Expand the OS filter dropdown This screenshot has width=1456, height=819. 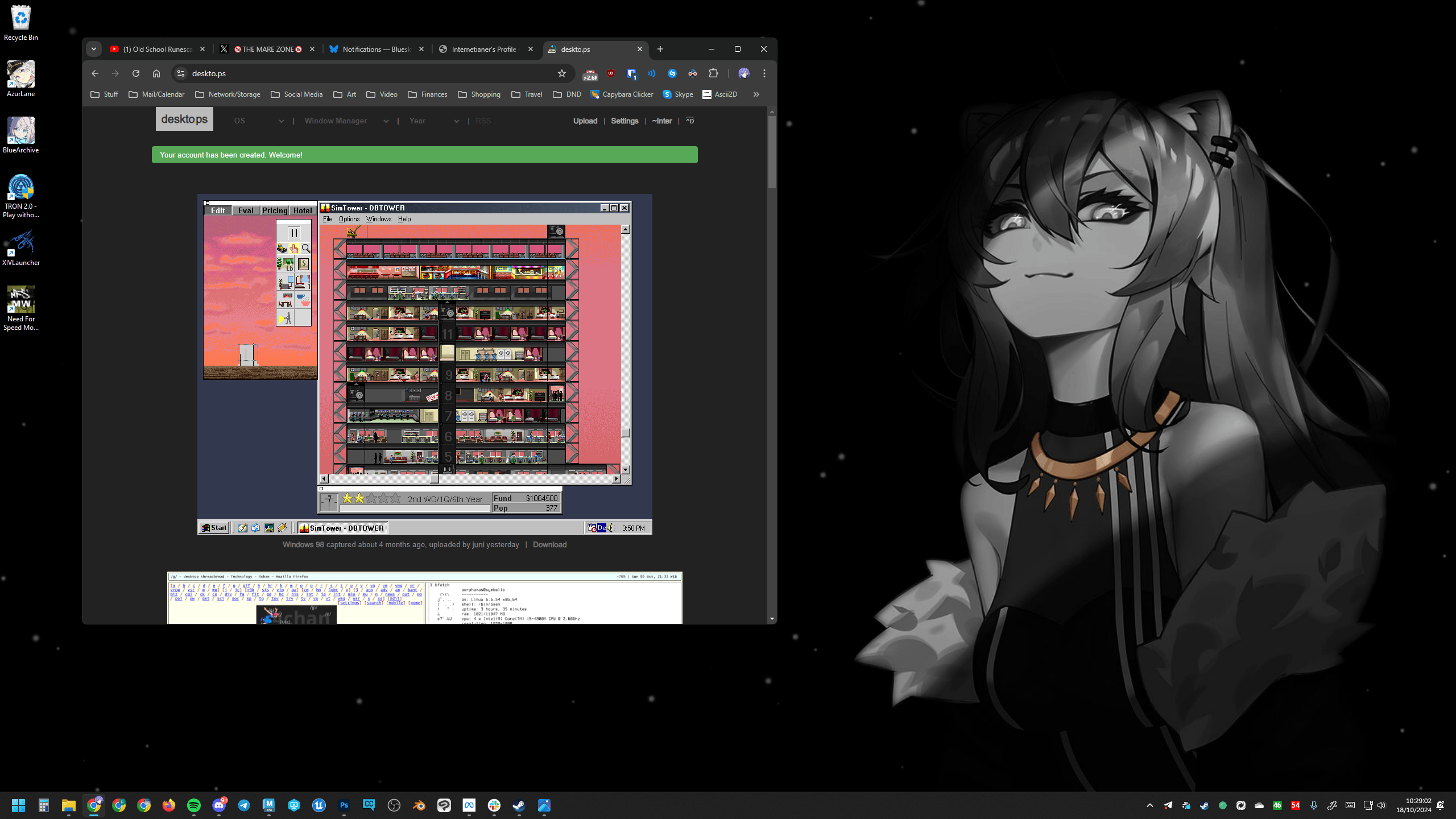(259, 121)
